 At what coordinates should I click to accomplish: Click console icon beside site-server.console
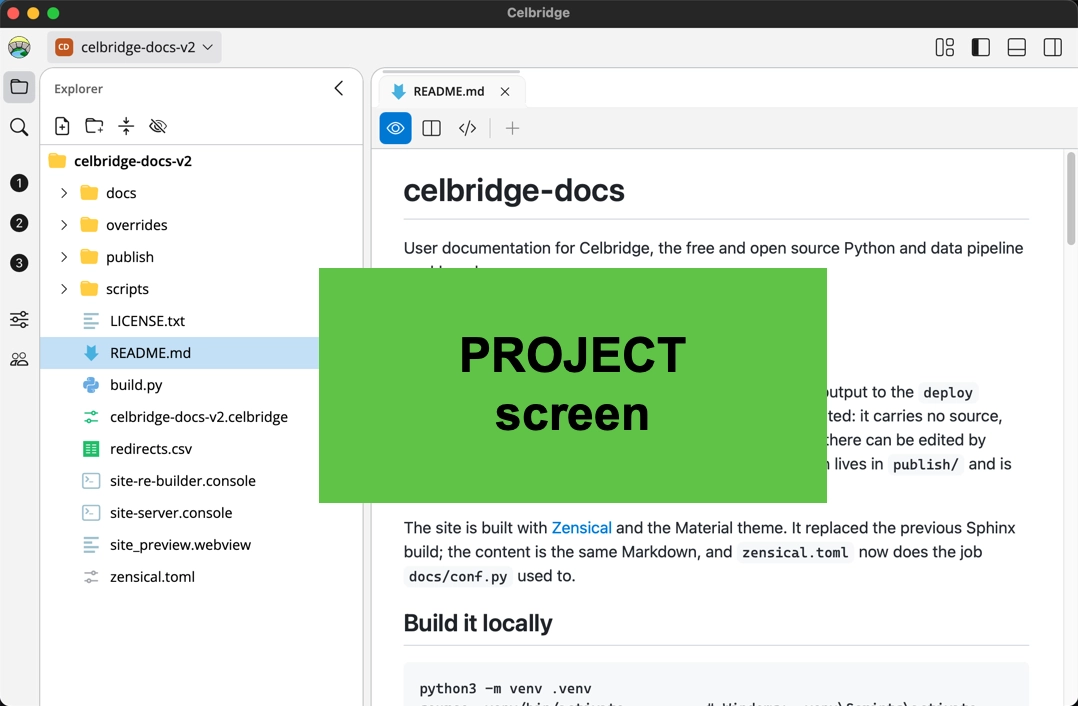(x=91, y=513)
